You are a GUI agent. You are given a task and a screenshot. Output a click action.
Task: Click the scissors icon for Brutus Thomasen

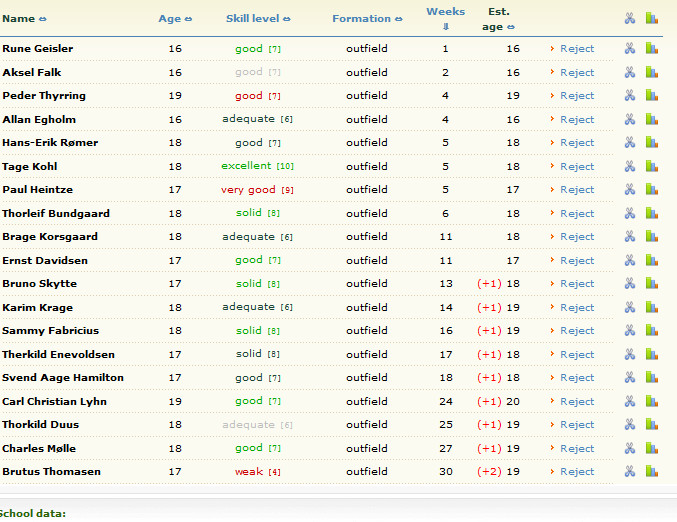[x=630, y=472]
